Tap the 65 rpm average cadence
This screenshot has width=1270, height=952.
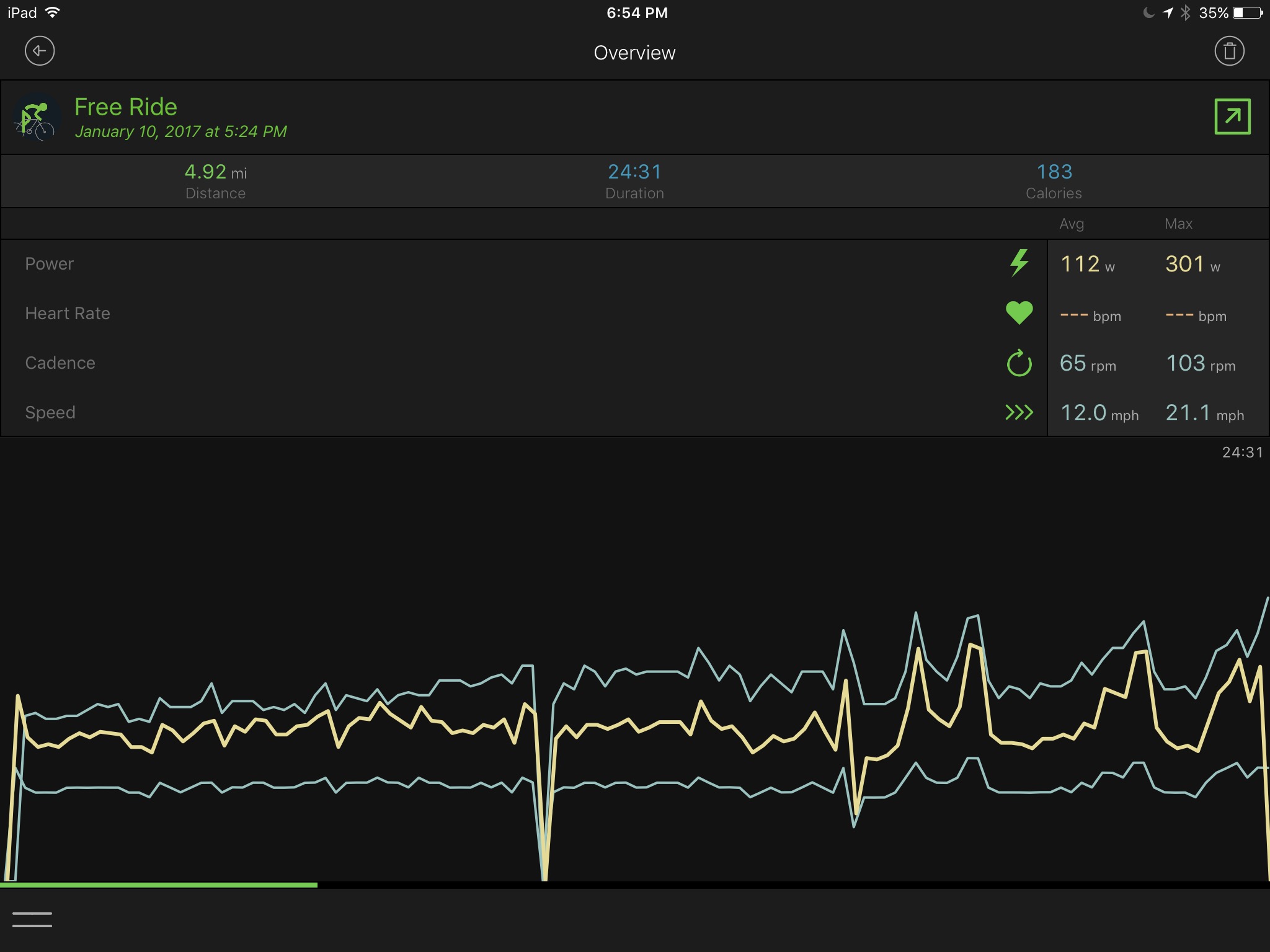1088,363
